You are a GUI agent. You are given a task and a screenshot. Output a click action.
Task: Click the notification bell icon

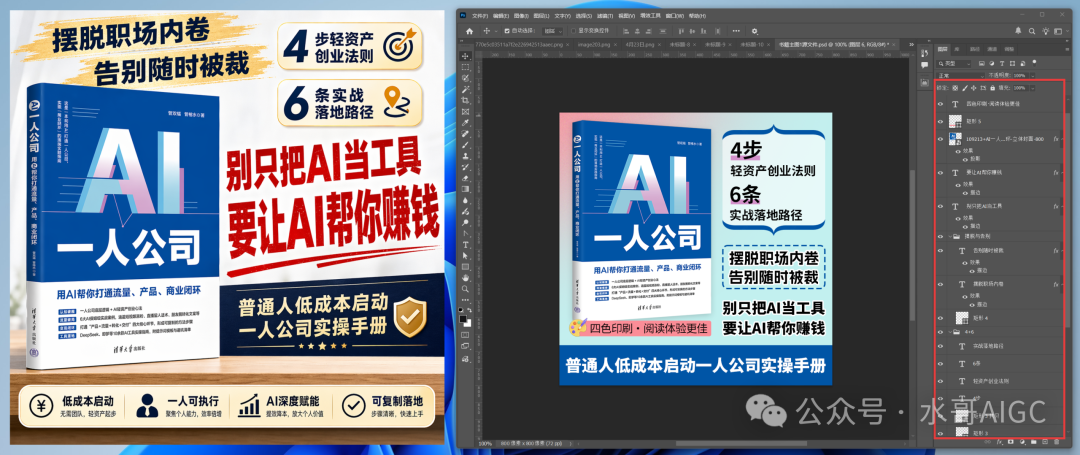pyautogui.click(x=1018, y=31)
